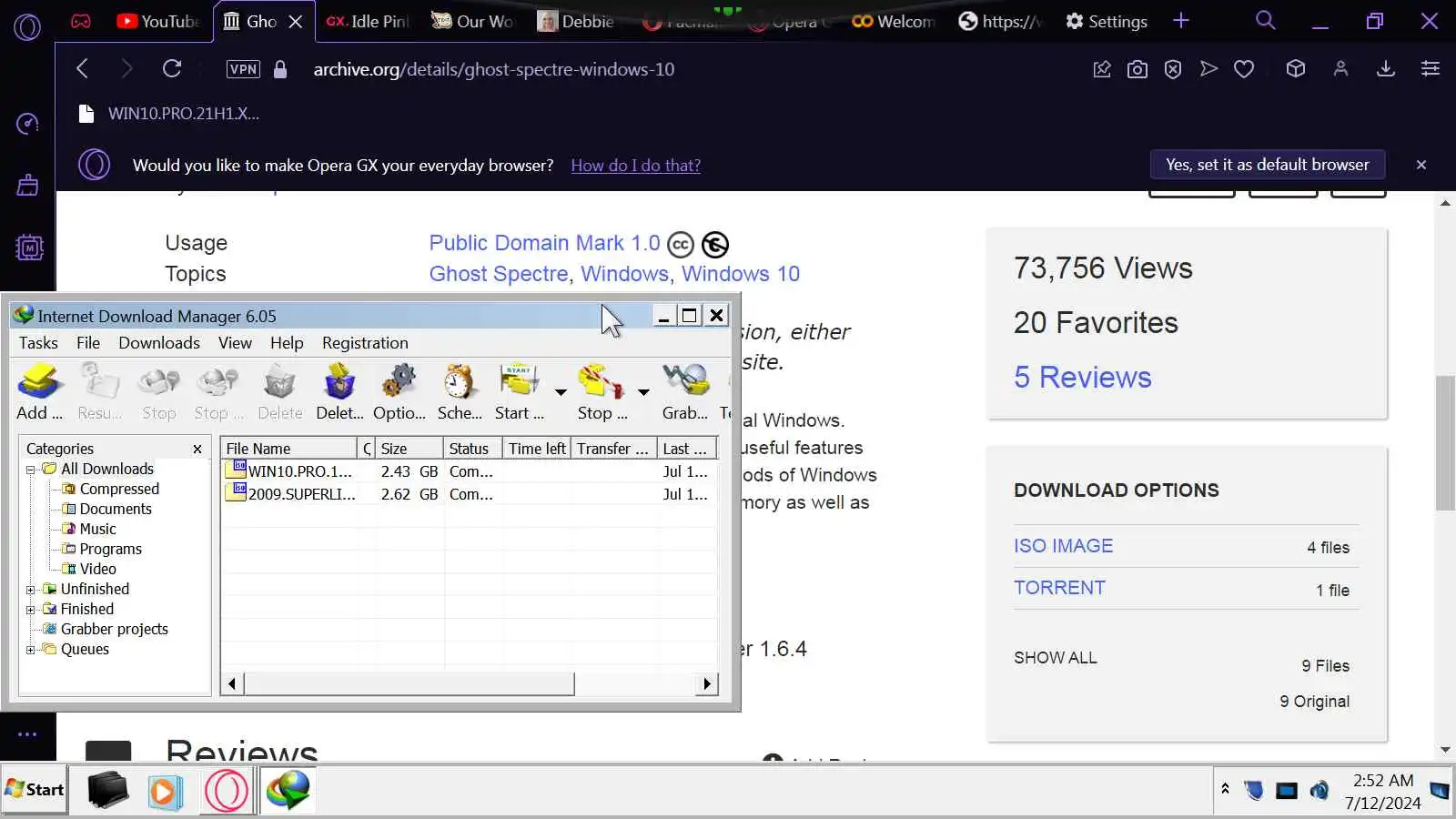
Task: Click the ad blocker shield icon in address bar
Action: click(1173, 69)
